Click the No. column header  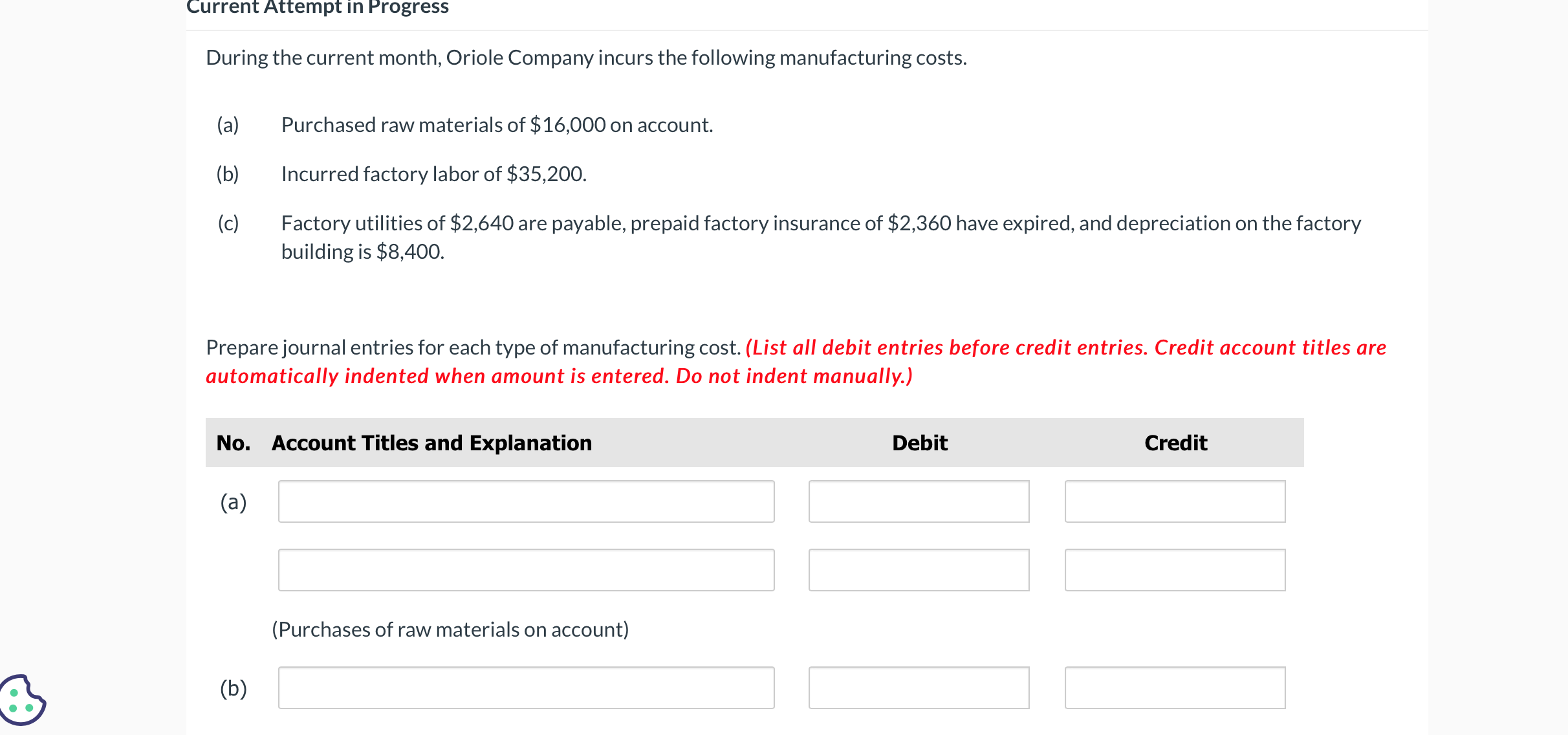click(x=234, y=443)
